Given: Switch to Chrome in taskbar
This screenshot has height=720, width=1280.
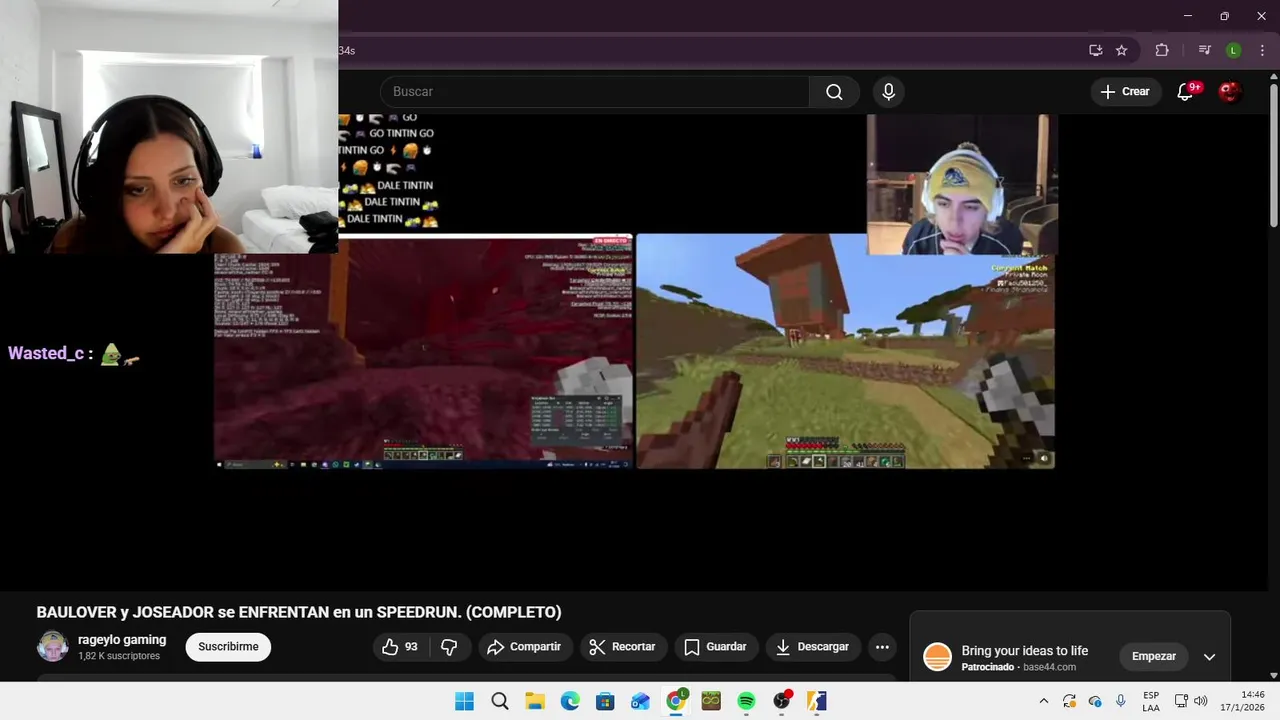Looking at the screenshot, I should pyautogui.click(x=676, y=701).
